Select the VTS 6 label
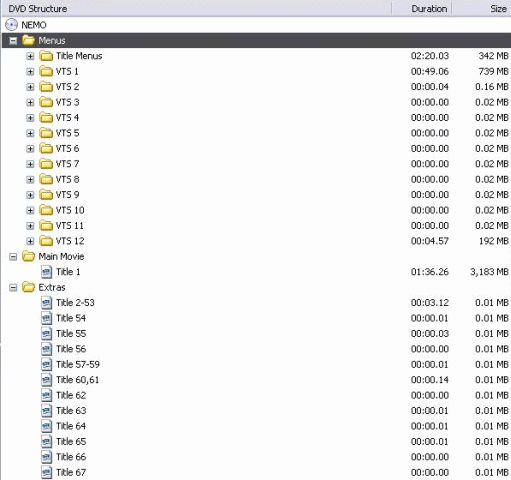Image resolution: width=511 pixels, height=480 pixels. 67,148
